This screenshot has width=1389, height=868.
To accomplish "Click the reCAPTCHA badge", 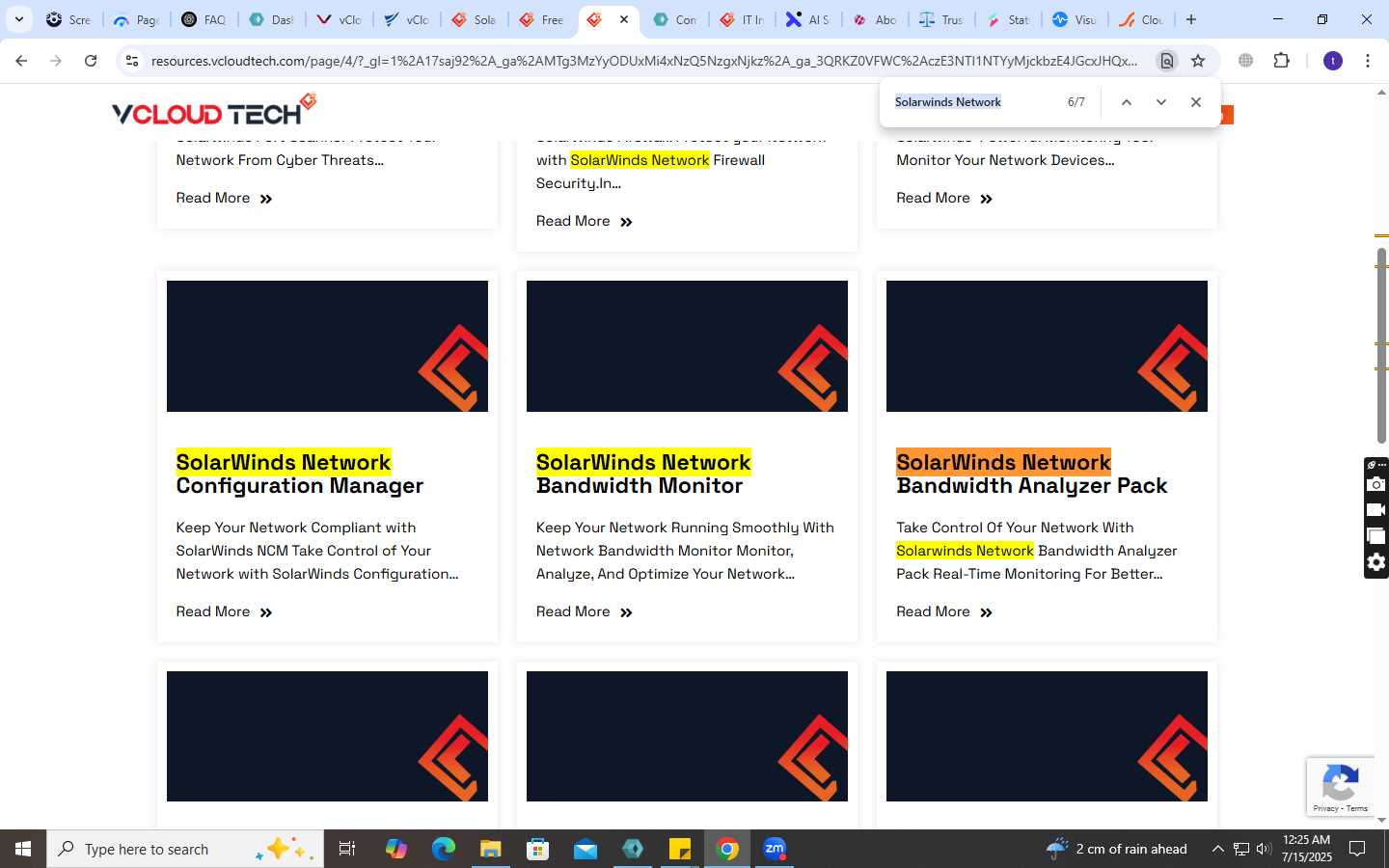I will coord(1340,786).
